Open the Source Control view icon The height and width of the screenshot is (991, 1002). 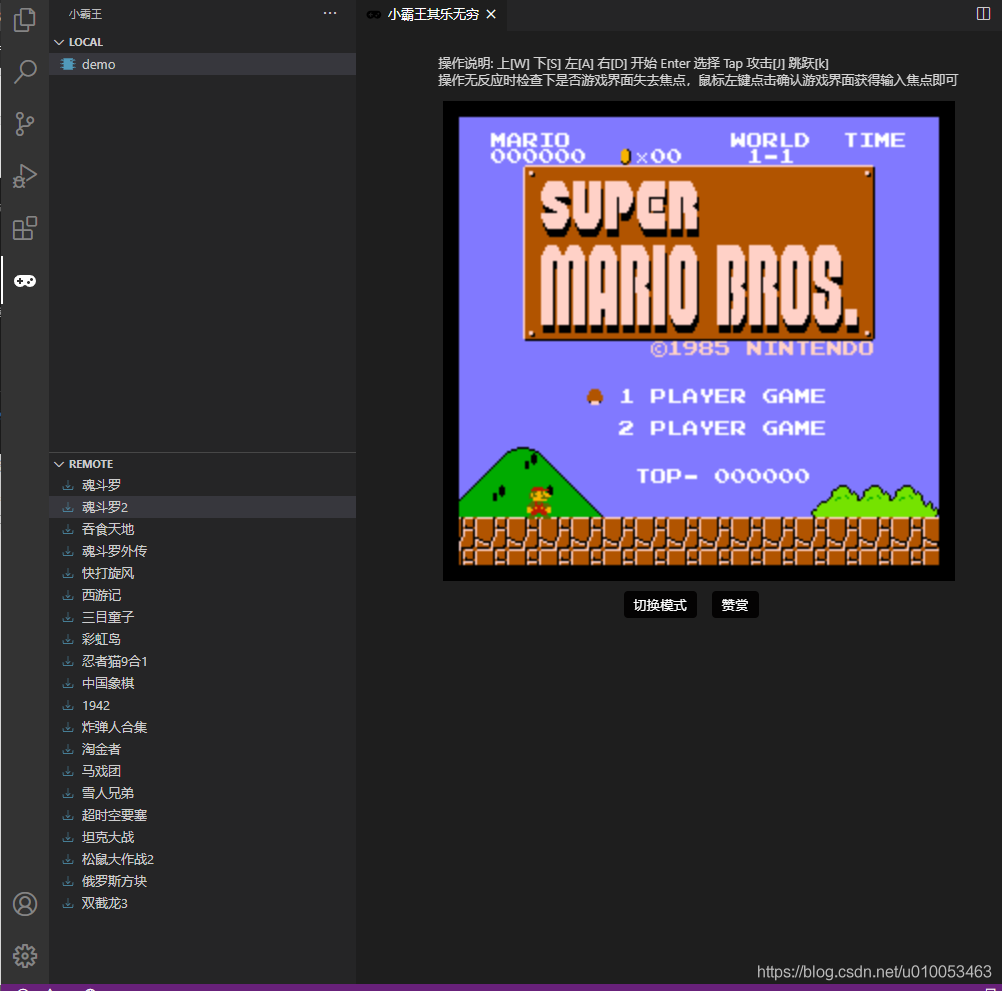[x=24, y=124]
